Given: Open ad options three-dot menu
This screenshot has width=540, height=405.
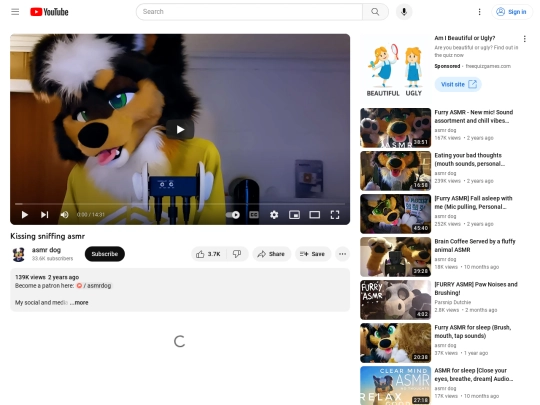Looking at the screenshot, I should (525, 39).
